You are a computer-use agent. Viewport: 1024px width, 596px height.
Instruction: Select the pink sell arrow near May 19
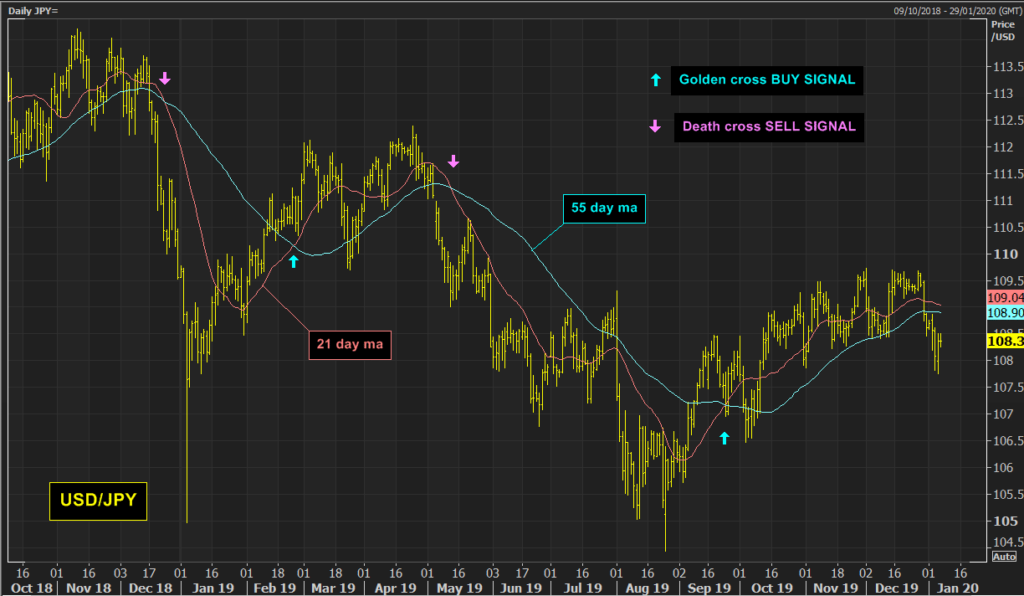pyautogui.click(x=453, y=161)
